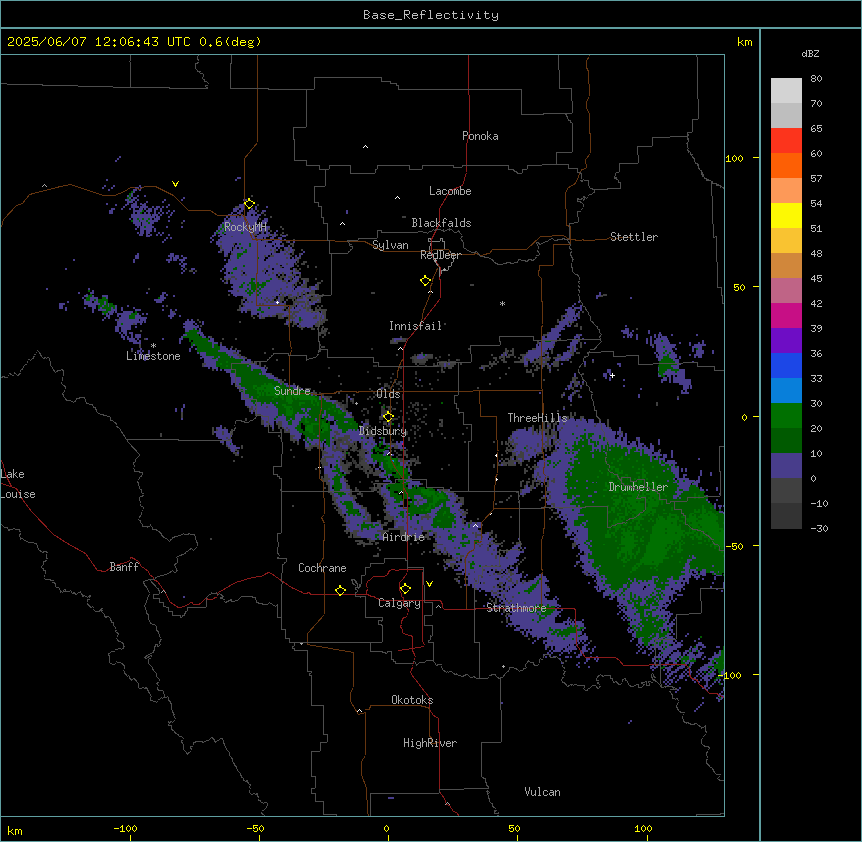Pick the orange 57-60 dBZ legend swatch
Viewport: 862px width, 842px height.
[786, 165]
